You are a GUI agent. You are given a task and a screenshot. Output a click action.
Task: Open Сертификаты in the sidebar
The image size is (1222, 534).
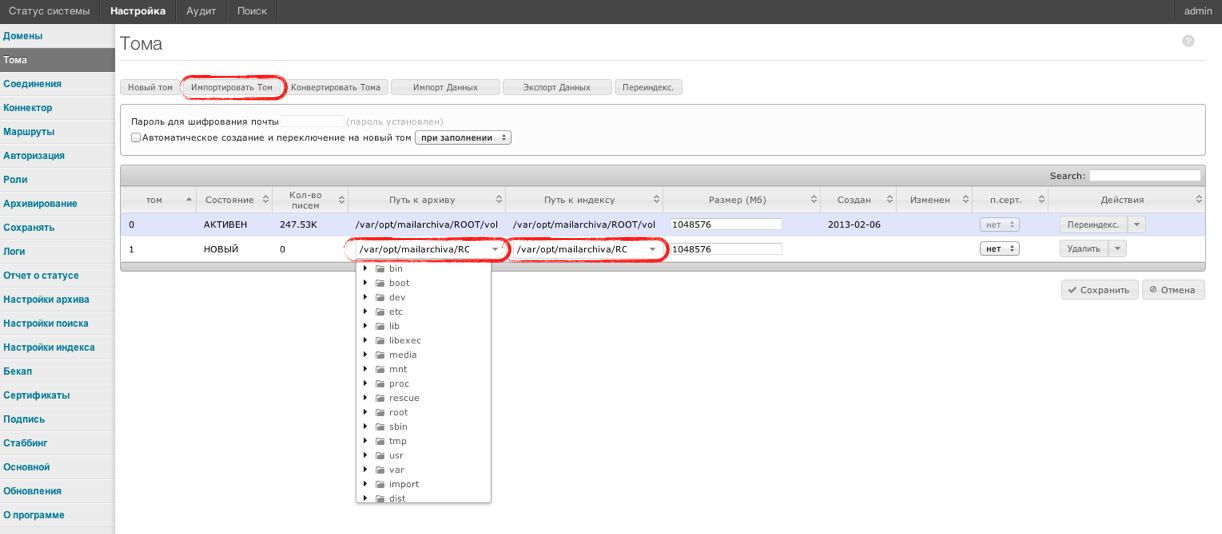click(57, 396)
